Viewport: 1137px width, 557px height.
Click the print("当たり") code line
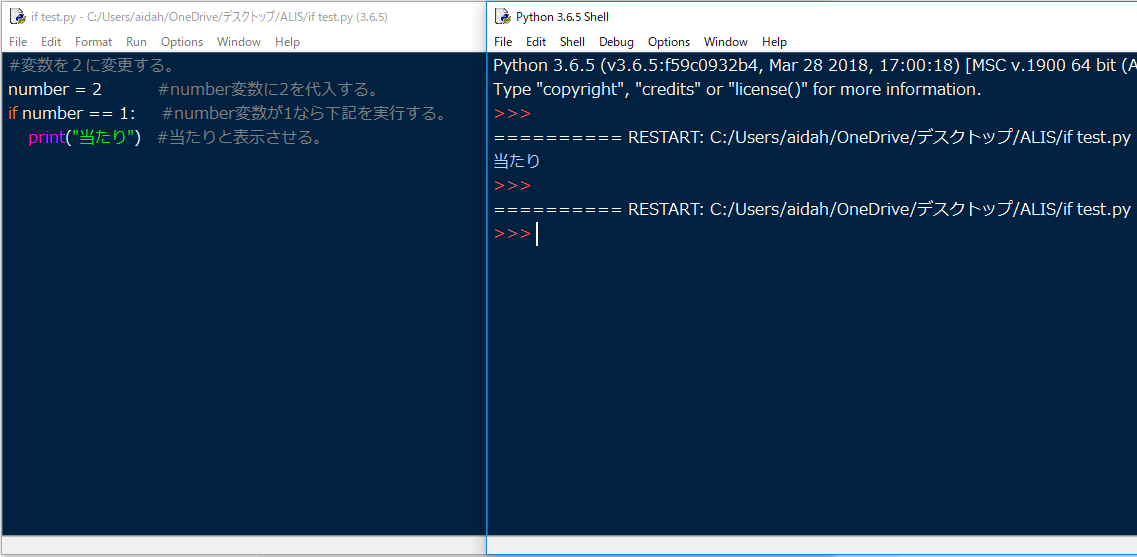[85, 138]
